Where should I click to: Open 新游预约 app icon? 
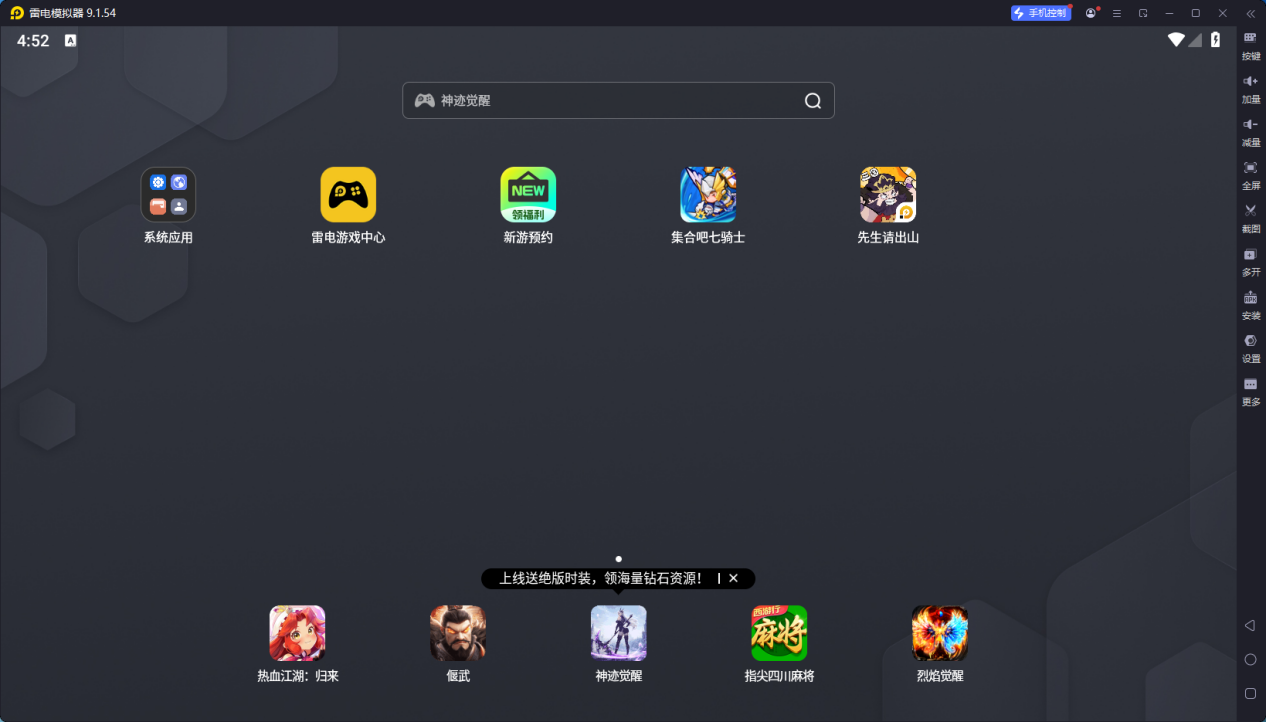[x=528, y=195]
